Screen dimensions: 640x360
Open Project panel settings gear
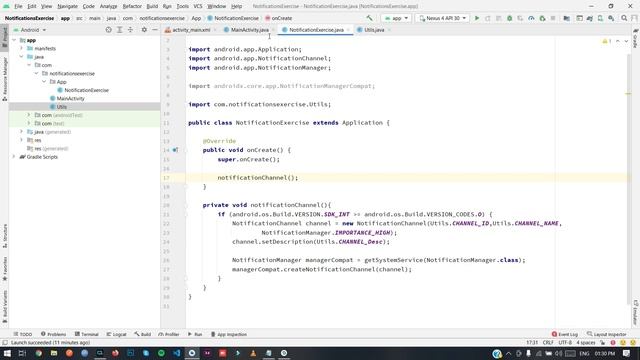(144, 30)
